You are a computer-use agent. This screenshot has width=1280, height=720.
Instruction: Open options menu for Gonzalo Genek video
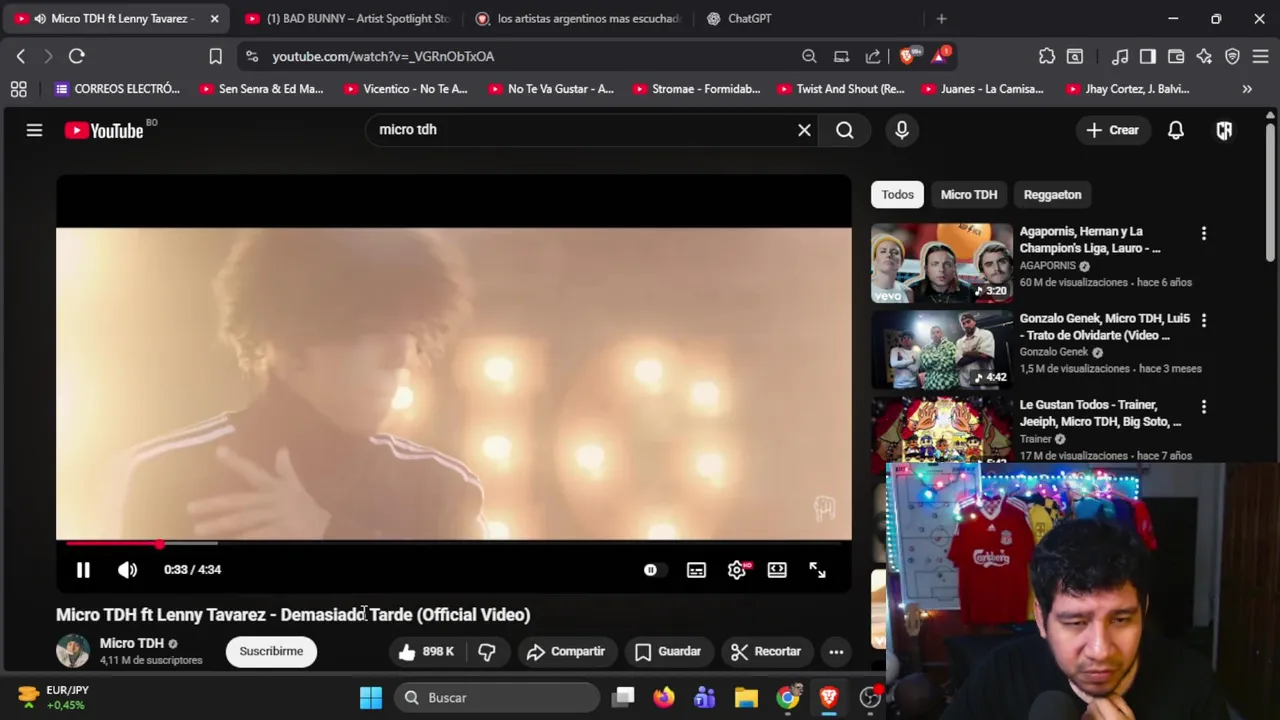pos(1204,320)
